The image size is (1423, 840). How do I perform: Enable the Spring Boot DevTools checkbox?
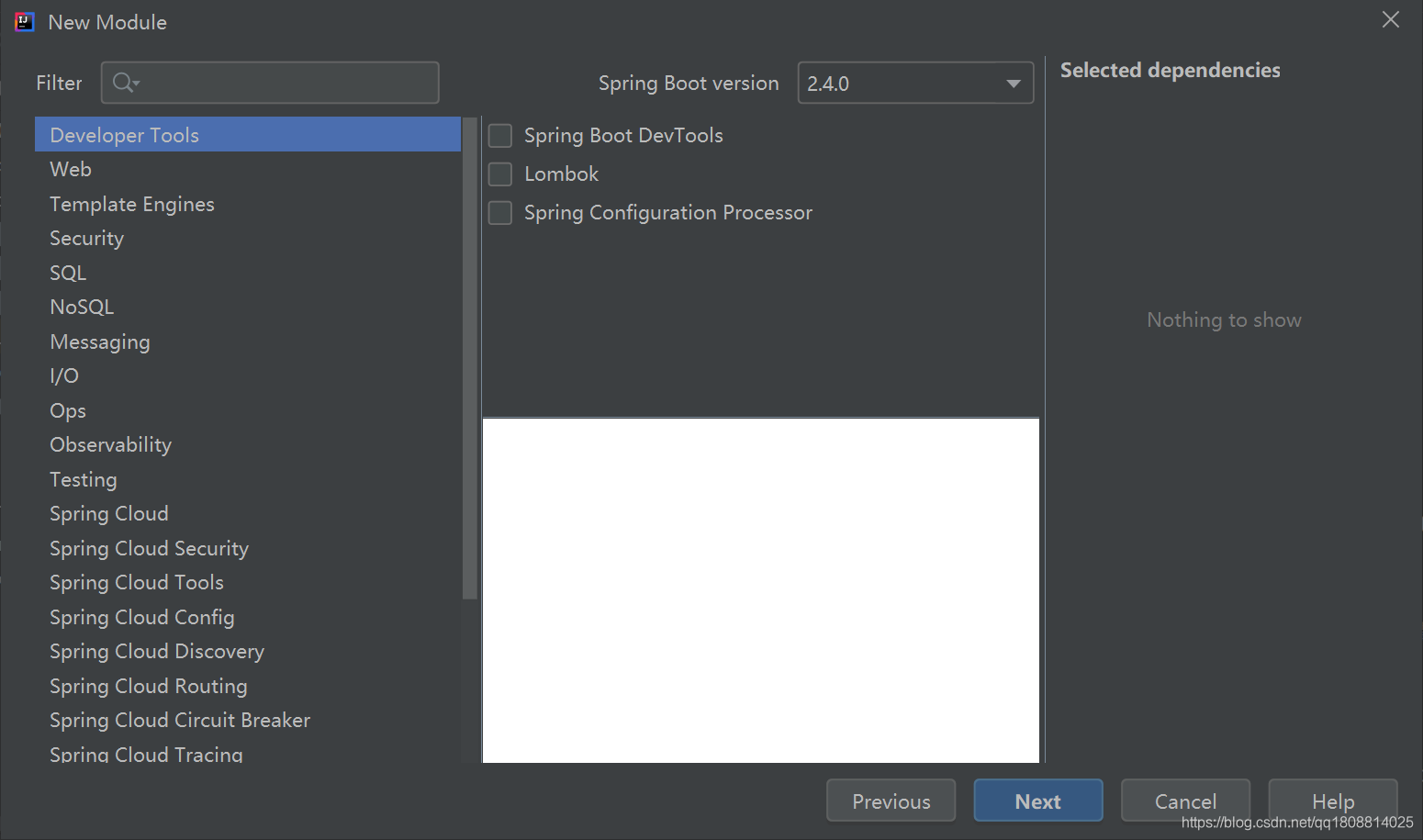(x=500, y=136)
